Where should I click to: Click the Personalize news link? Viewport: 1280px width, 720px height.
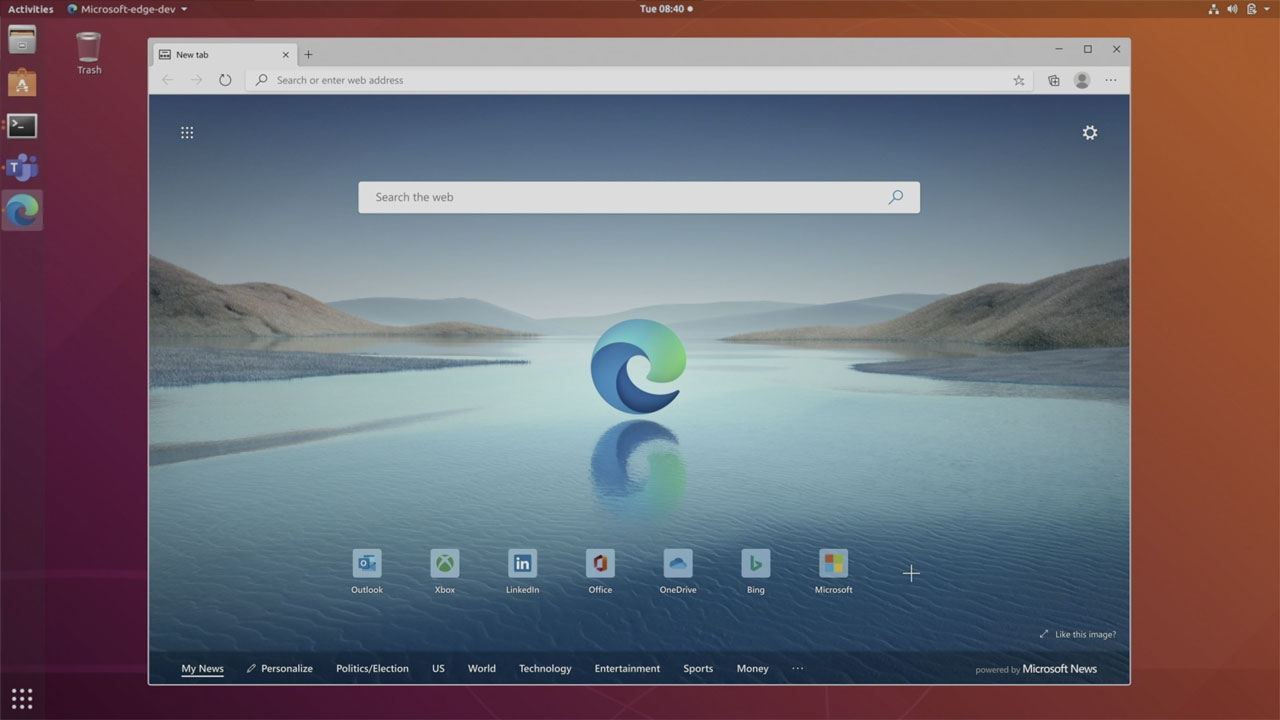(x=280, y=668)
